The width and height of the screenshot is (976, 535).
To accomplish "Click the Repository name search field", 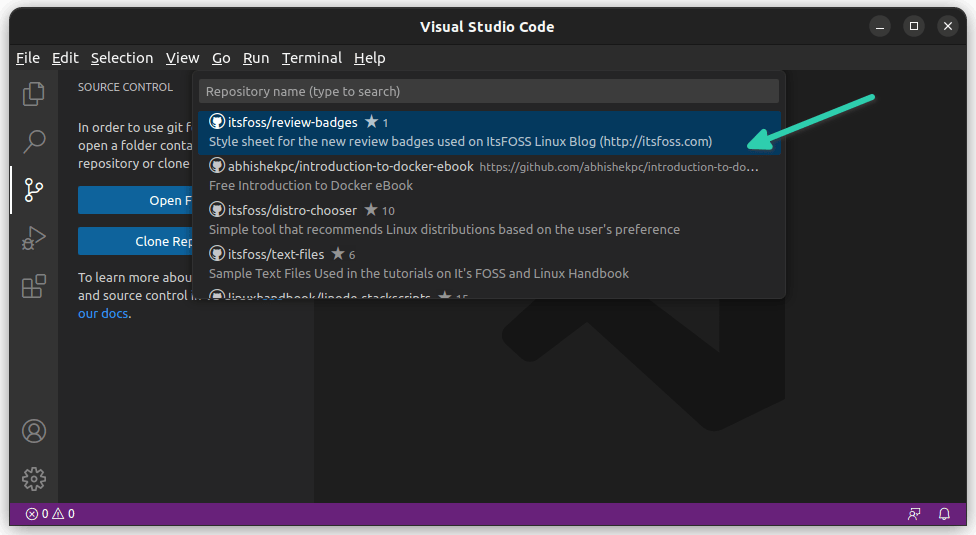I will [x=488, y=91].
